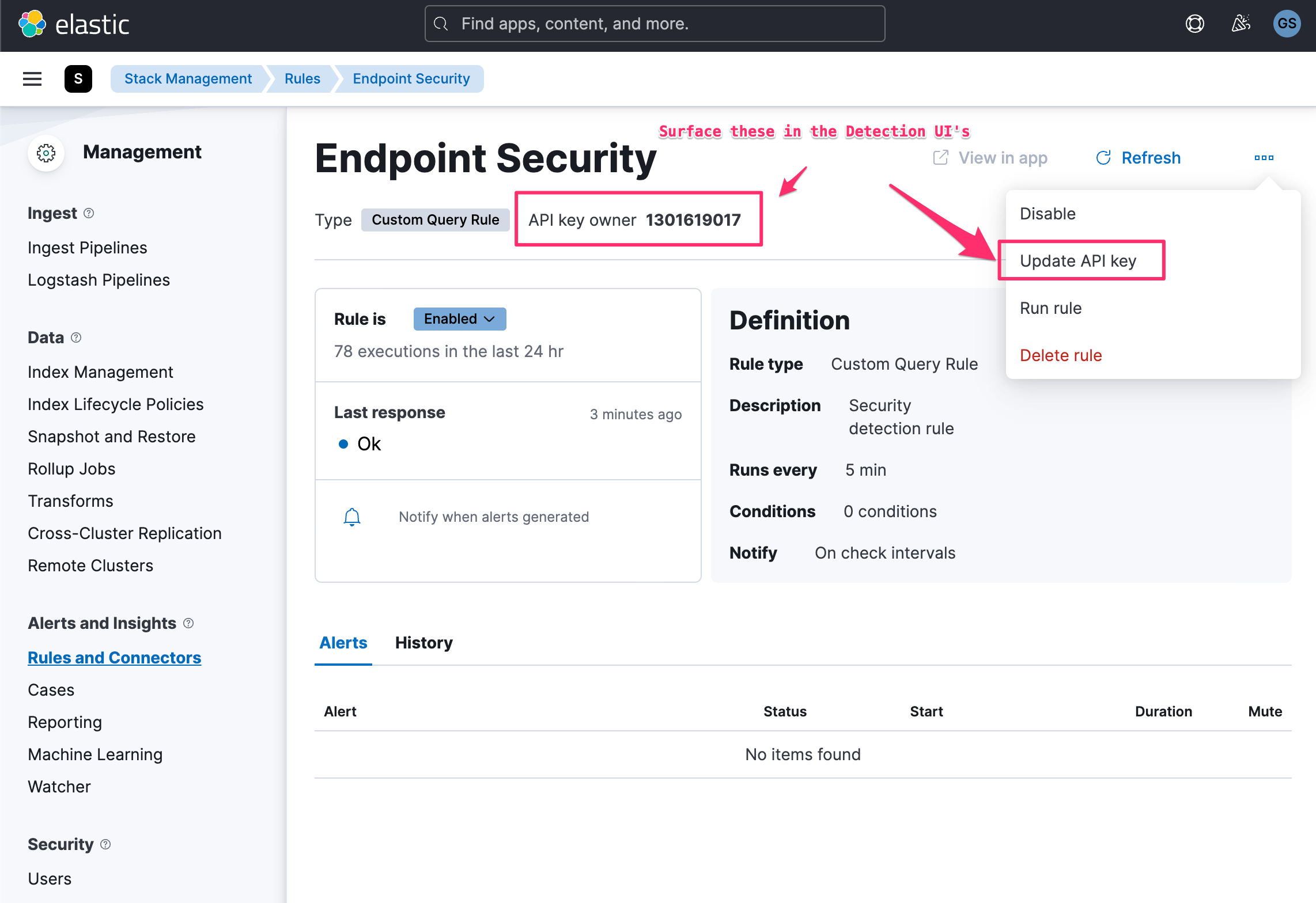
Task: Select Update API key from the menu
Action: (1078, 260)
